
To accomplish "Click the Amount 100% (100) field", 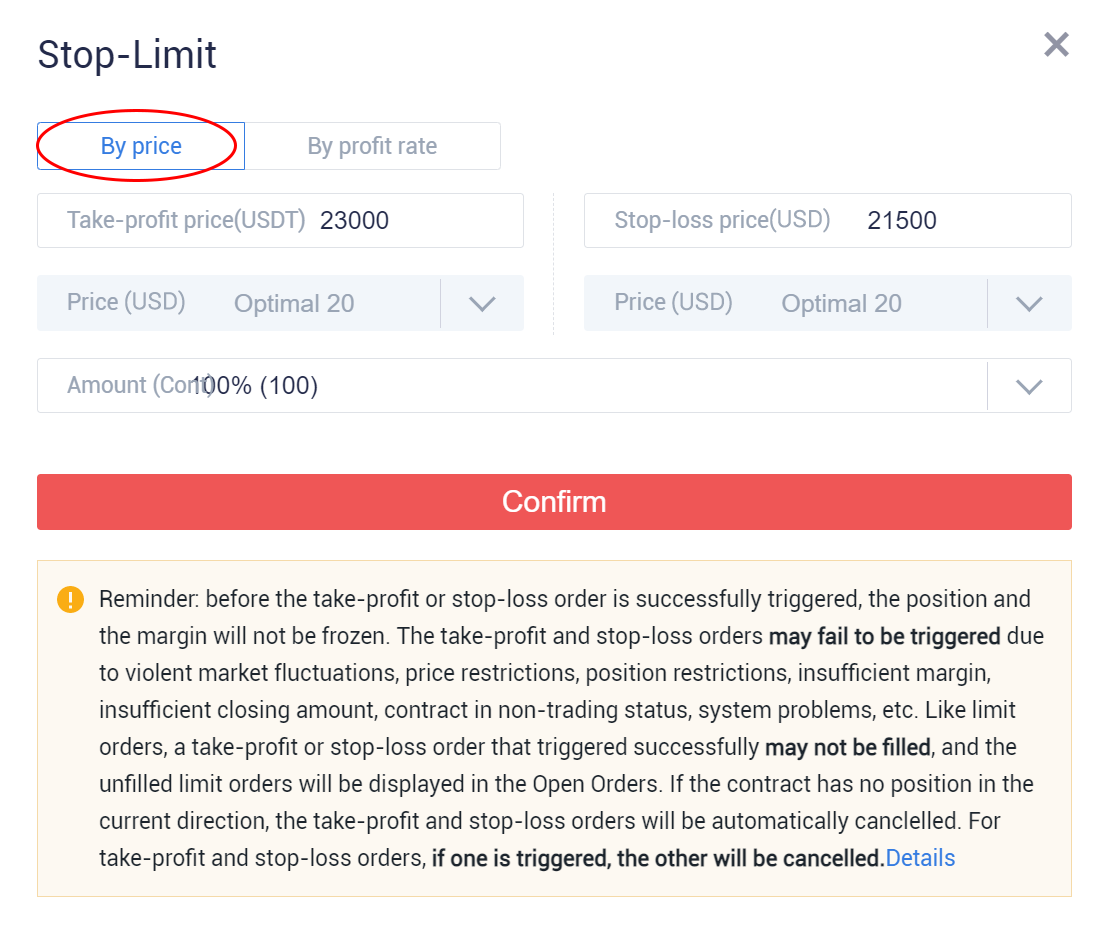I will pos(512,386).
